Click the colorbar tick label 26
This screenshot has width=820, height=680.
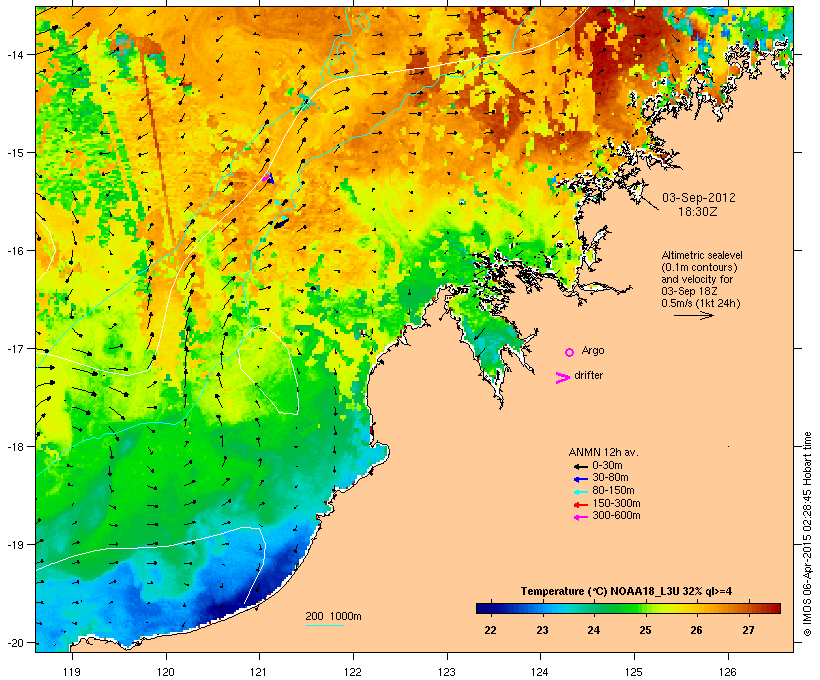coord(697,630)
